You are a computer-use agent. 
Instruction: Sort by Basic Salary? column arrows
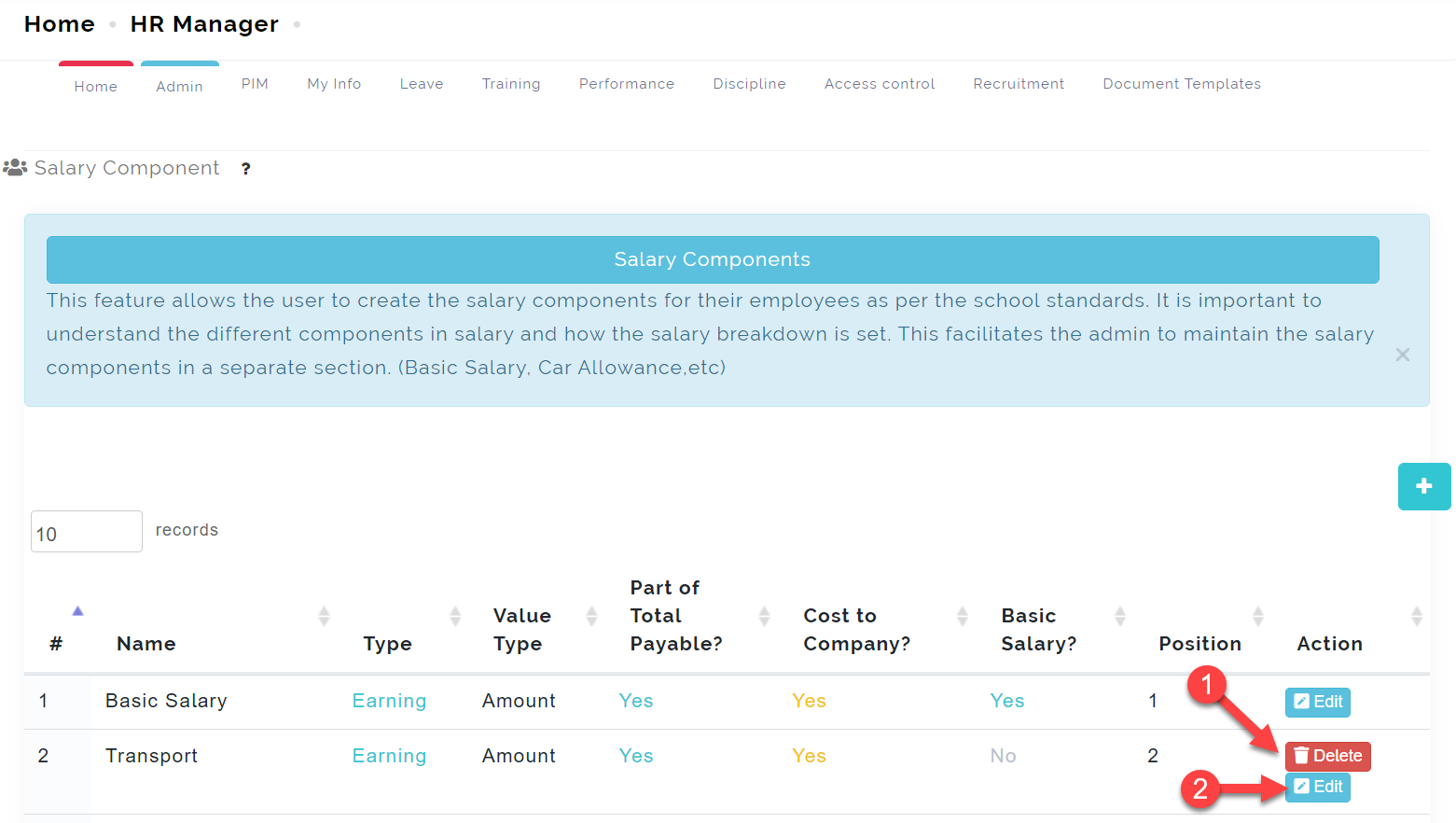pos(1120,616)
